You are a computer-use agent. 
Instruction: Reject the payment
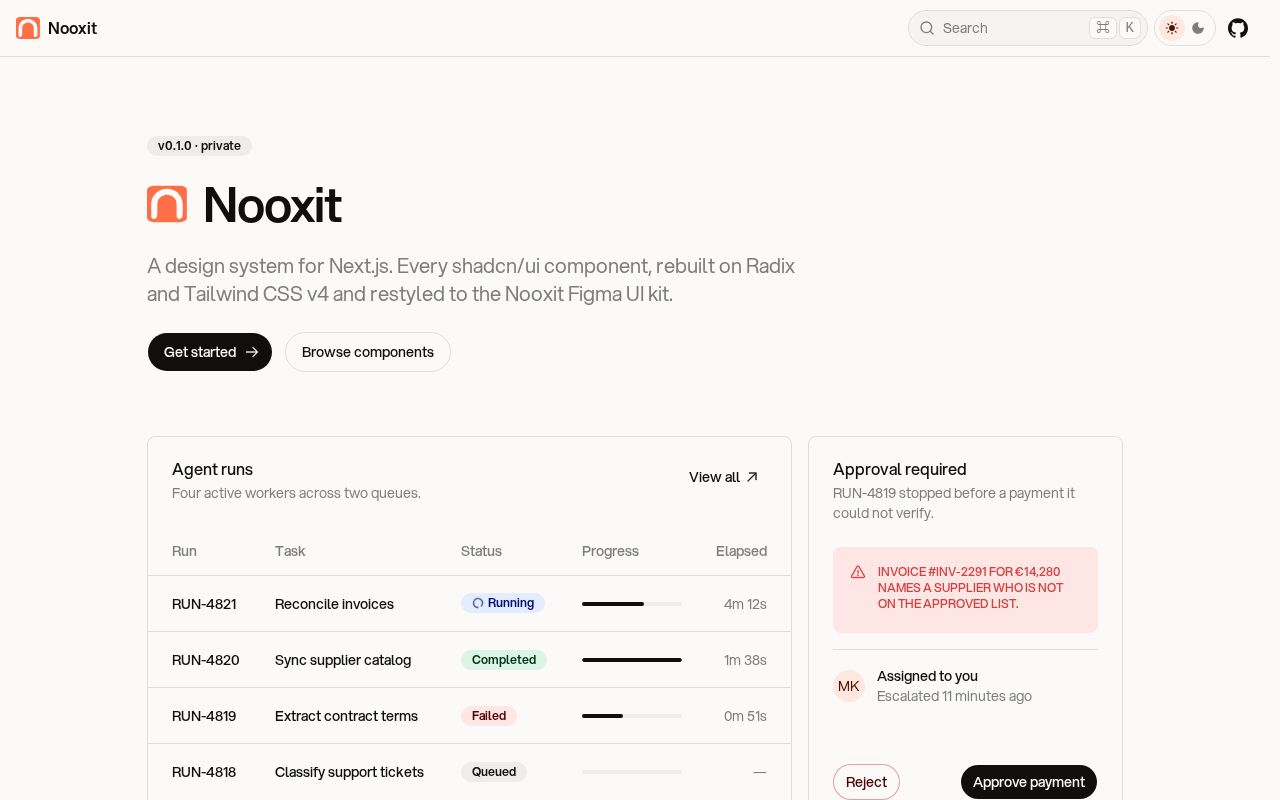866,782
